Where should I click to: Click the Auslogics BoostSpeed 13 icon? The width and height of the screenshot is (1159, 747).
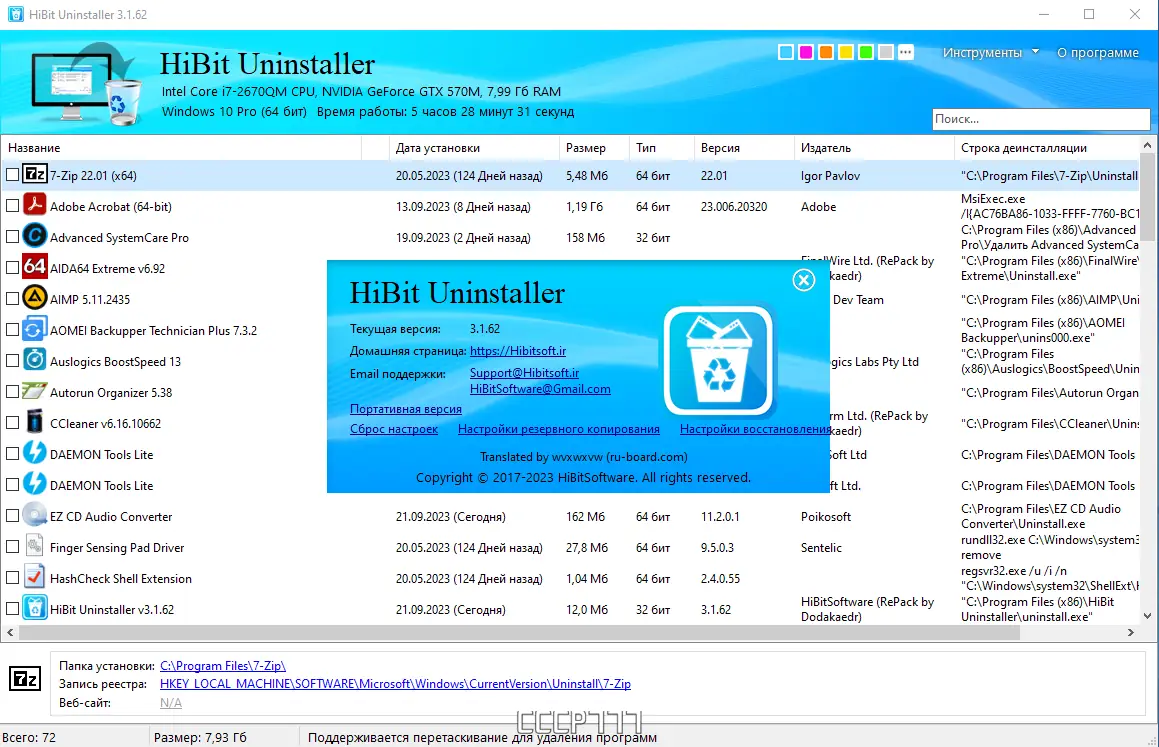coord(35,360)
